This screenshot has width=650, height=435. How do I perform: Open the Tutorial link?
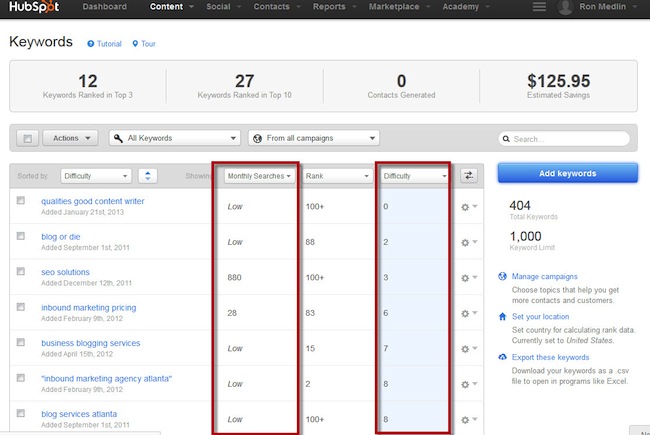click(x=109, y=44)
